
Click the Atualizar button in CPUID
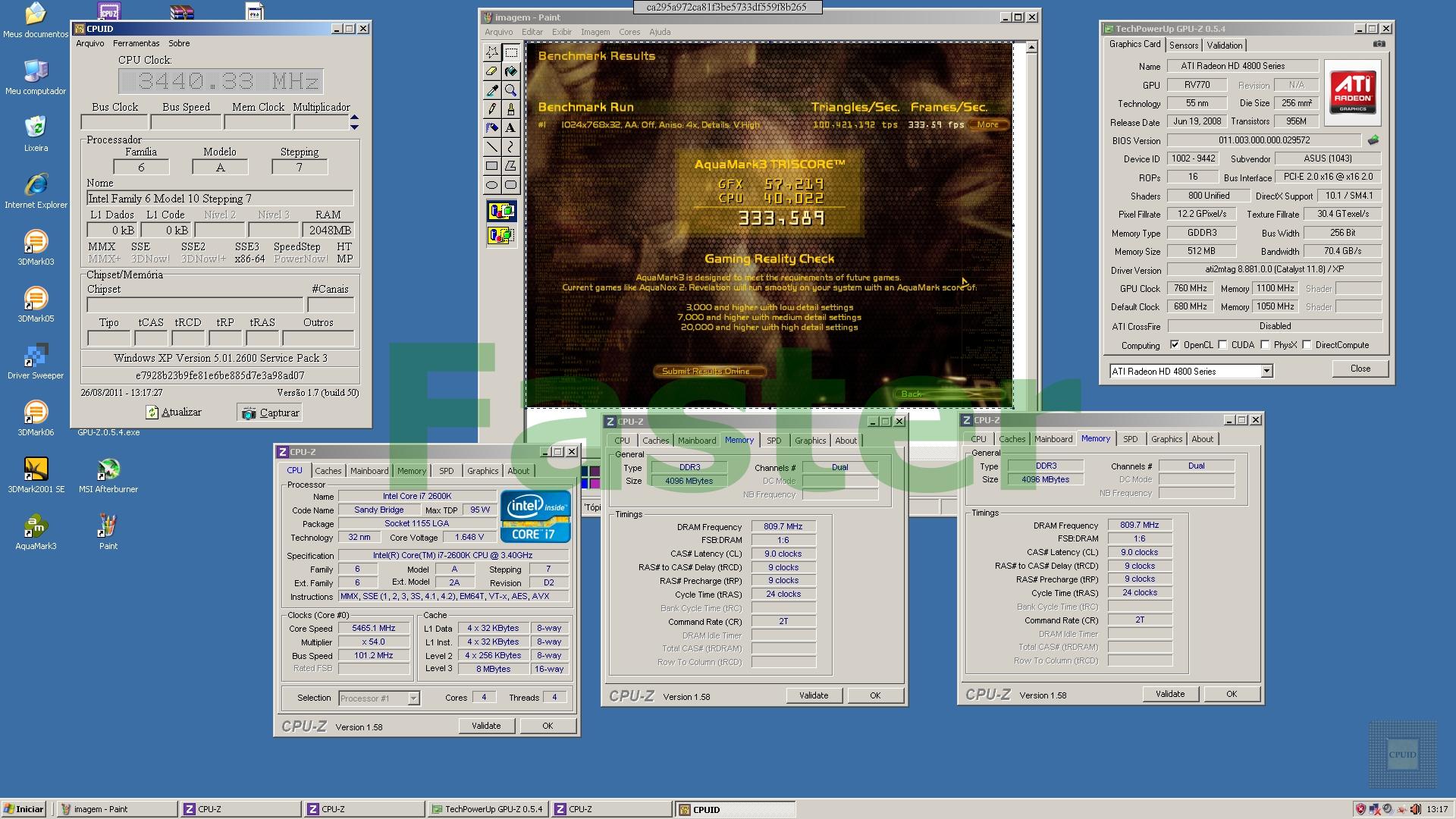pos(174,413)
